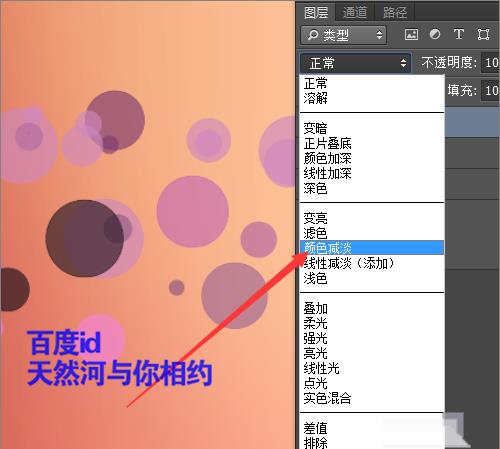Choose 变亮 blend mode
This screenshot has height=449, width=500.
(x=372, y=218)
